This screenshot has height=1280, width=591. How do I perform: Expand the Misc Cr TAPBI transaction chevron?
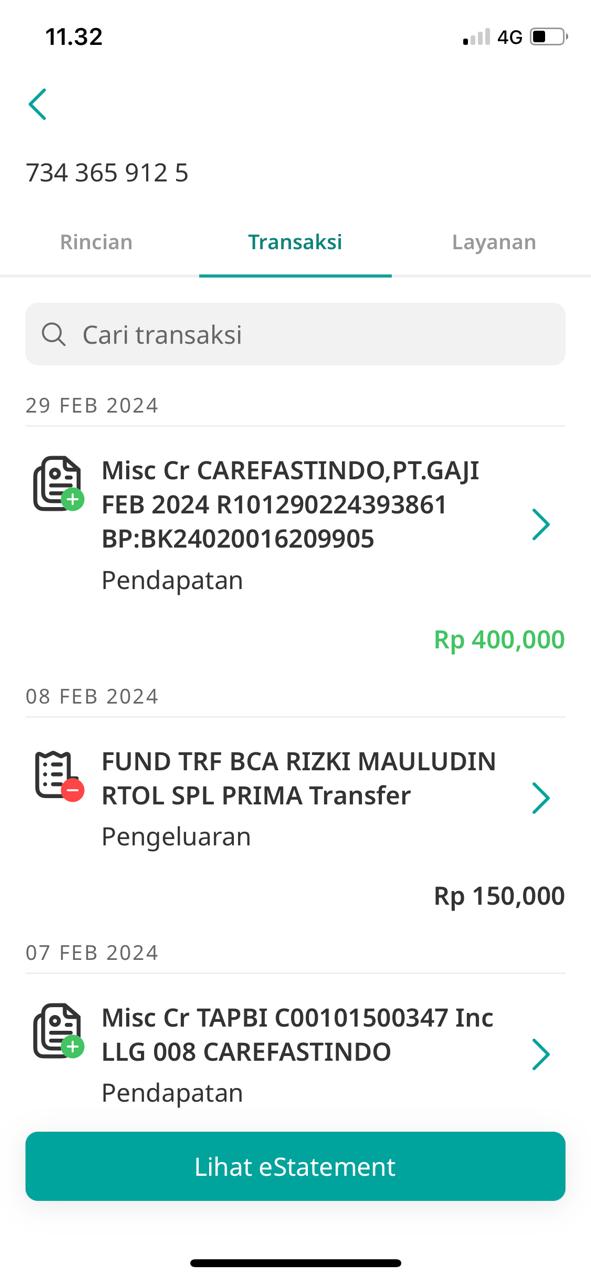coord(541,1054)
